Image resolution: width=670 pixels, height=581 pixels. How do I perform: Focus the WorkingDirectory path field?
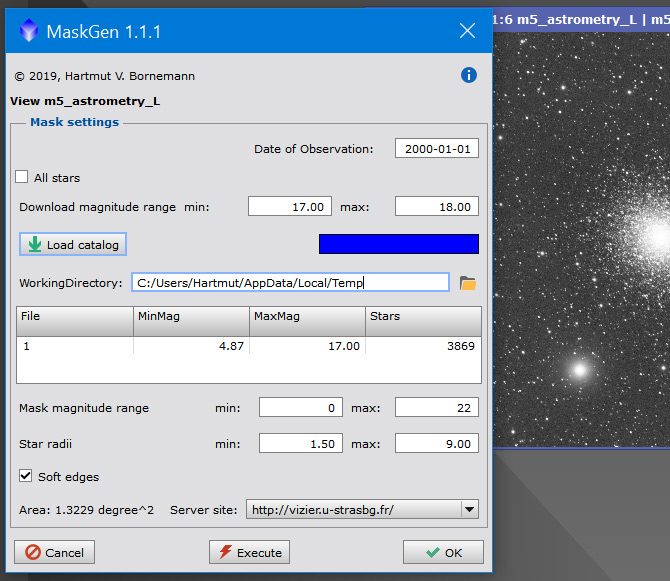coord(291,282)
